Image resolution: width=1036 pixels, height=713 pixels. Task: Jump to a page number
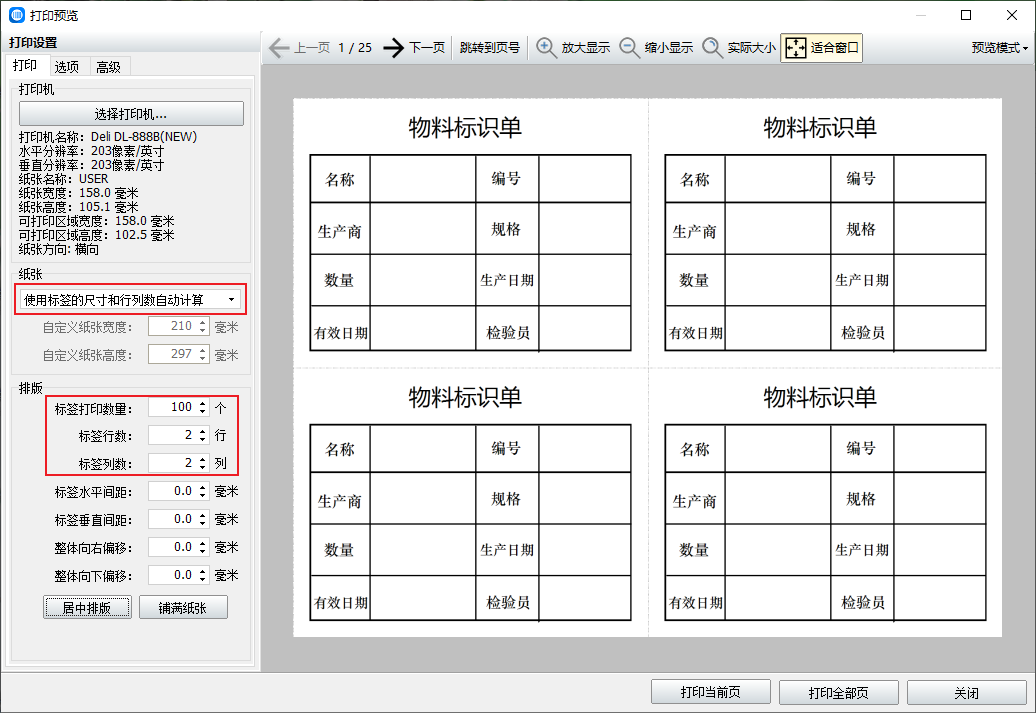[489, 47]
